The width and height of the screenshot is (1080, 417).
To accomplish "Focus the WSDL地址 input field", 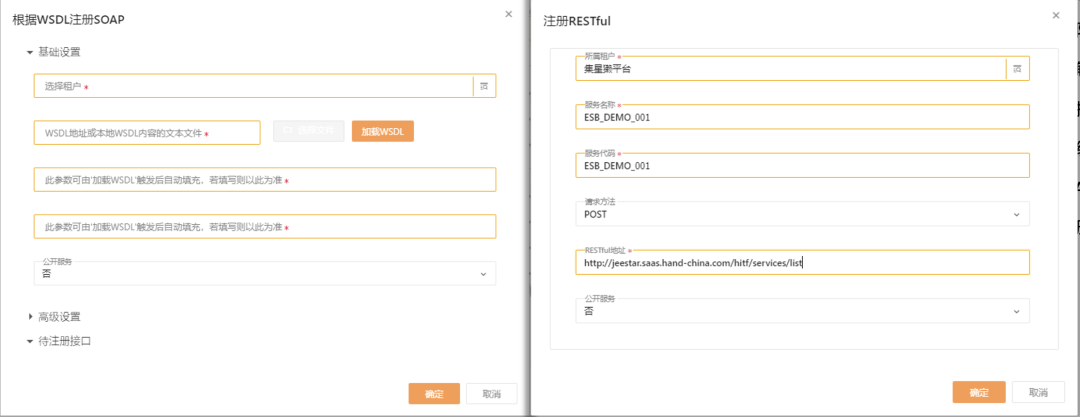I will tap(147, 133).
